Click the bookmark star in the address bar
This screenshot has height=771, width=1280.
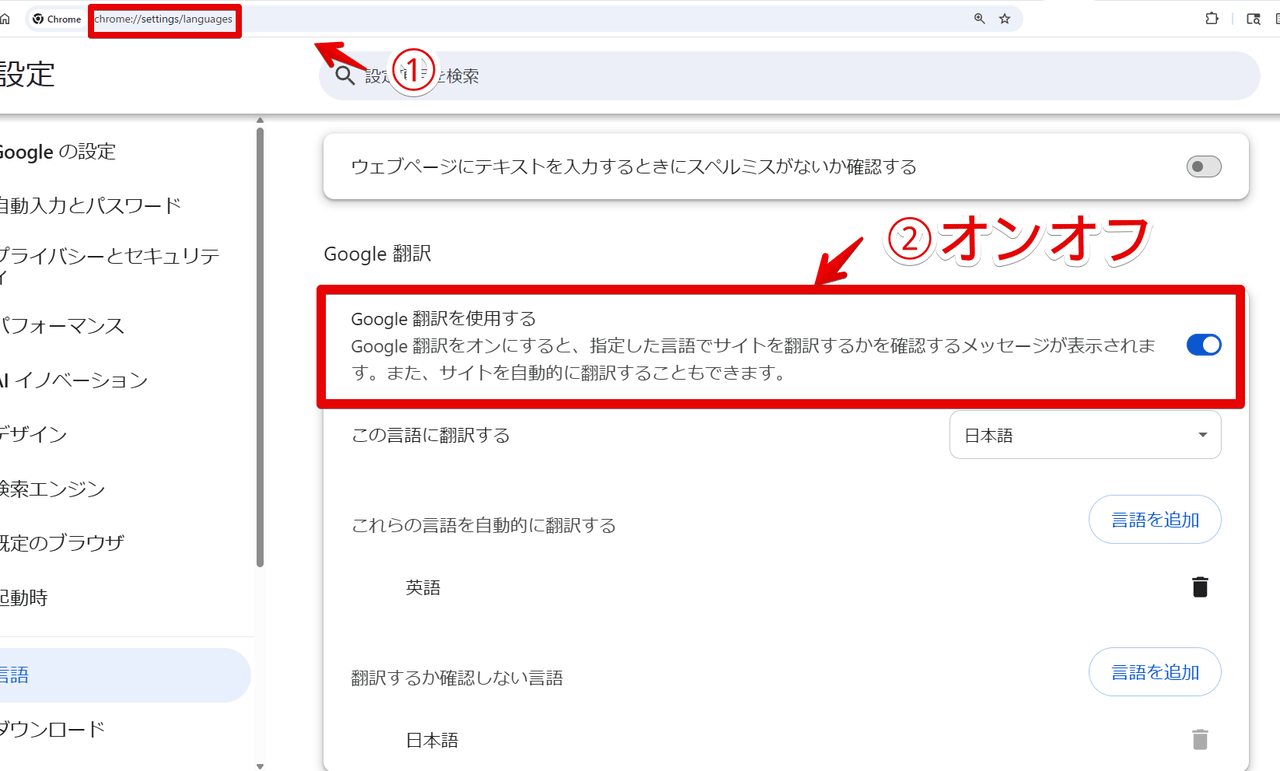click(x=1005, y=18)
